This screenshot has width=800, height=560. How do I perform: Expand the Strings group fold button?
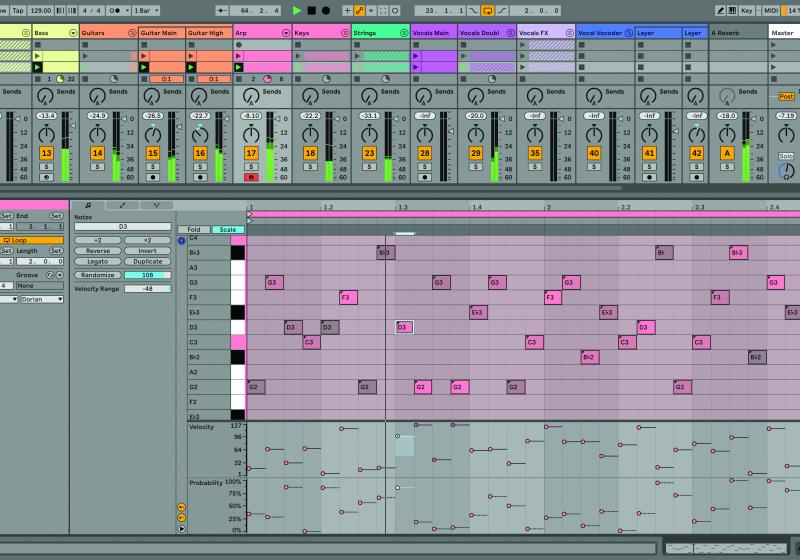coord(404,33)
